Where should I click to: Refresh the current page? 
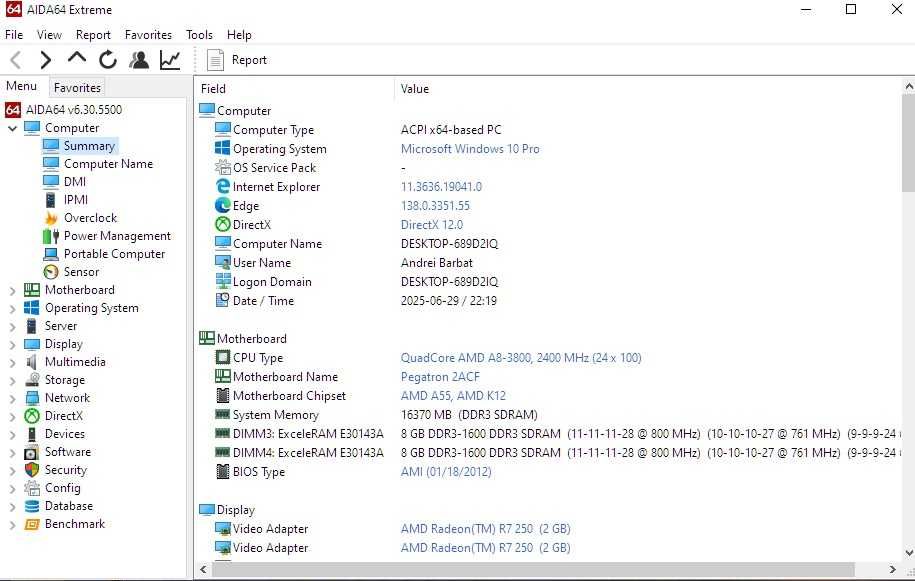click(108, 60)
